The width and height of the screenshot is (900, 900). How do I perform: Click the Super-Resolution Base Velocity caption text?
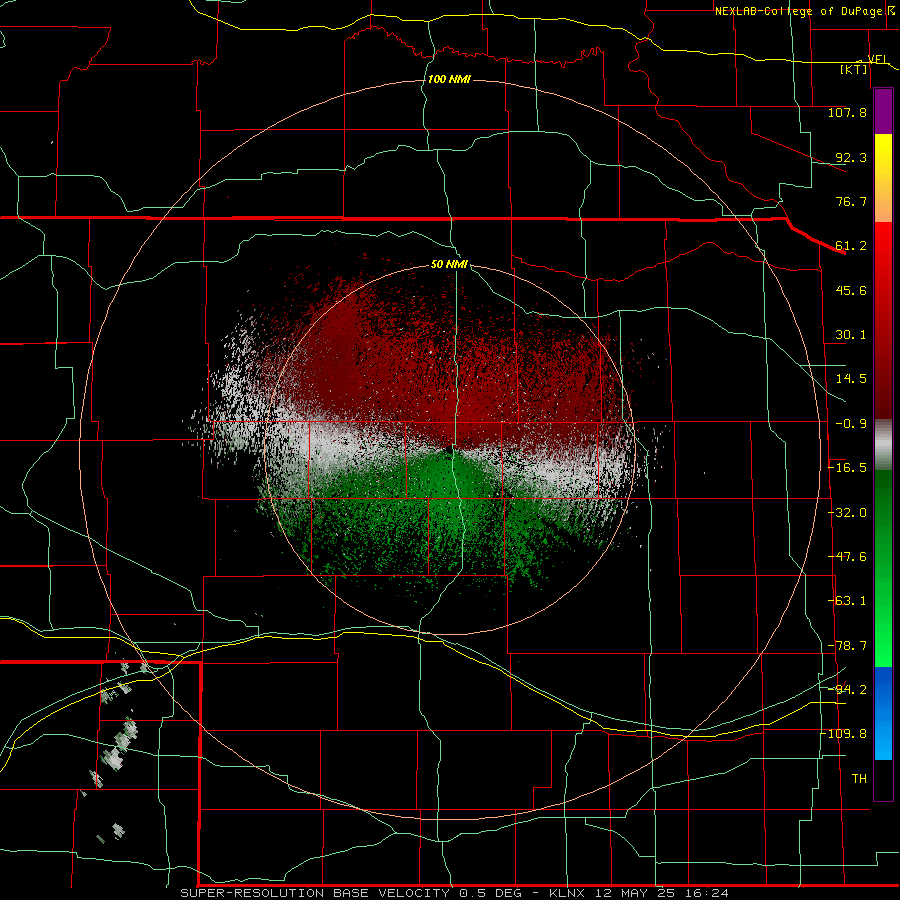click(455, 893)
